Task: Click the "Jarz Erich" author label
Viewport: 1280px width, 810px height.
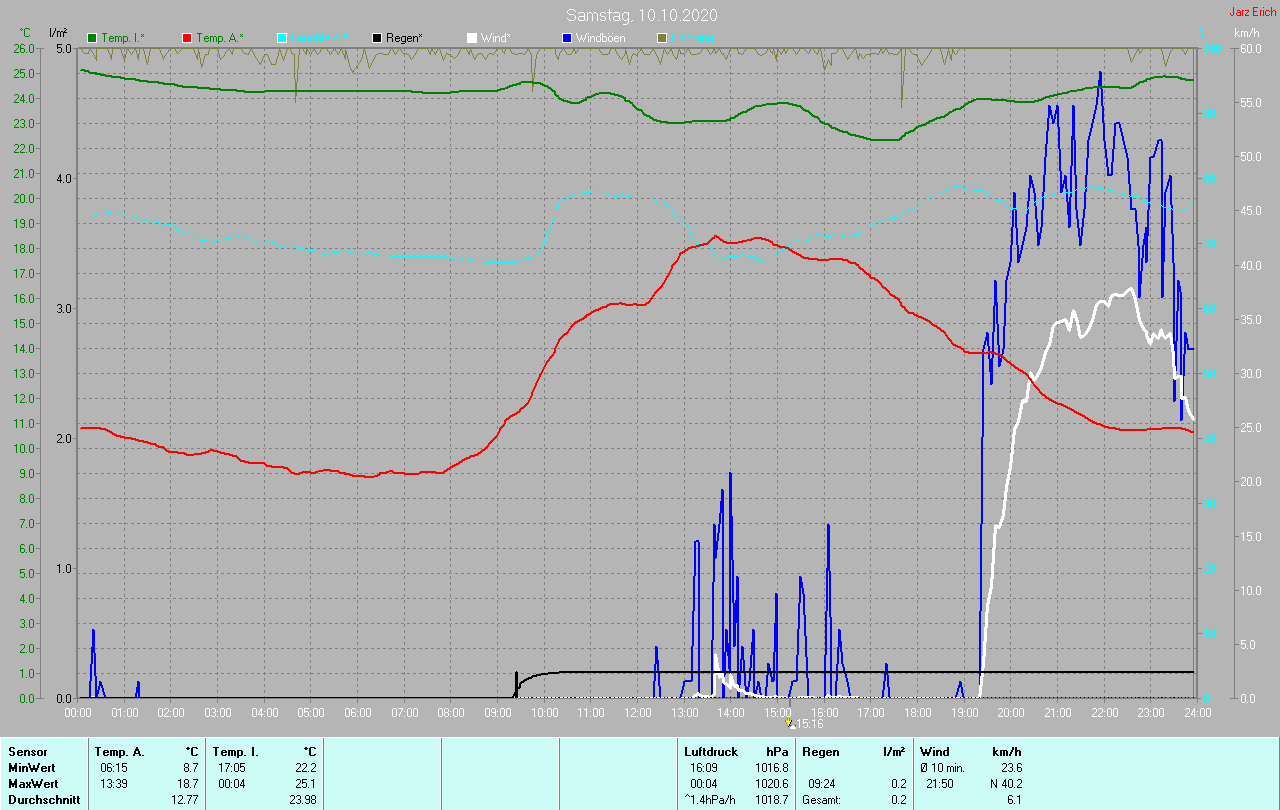Action: (1252, 12)
